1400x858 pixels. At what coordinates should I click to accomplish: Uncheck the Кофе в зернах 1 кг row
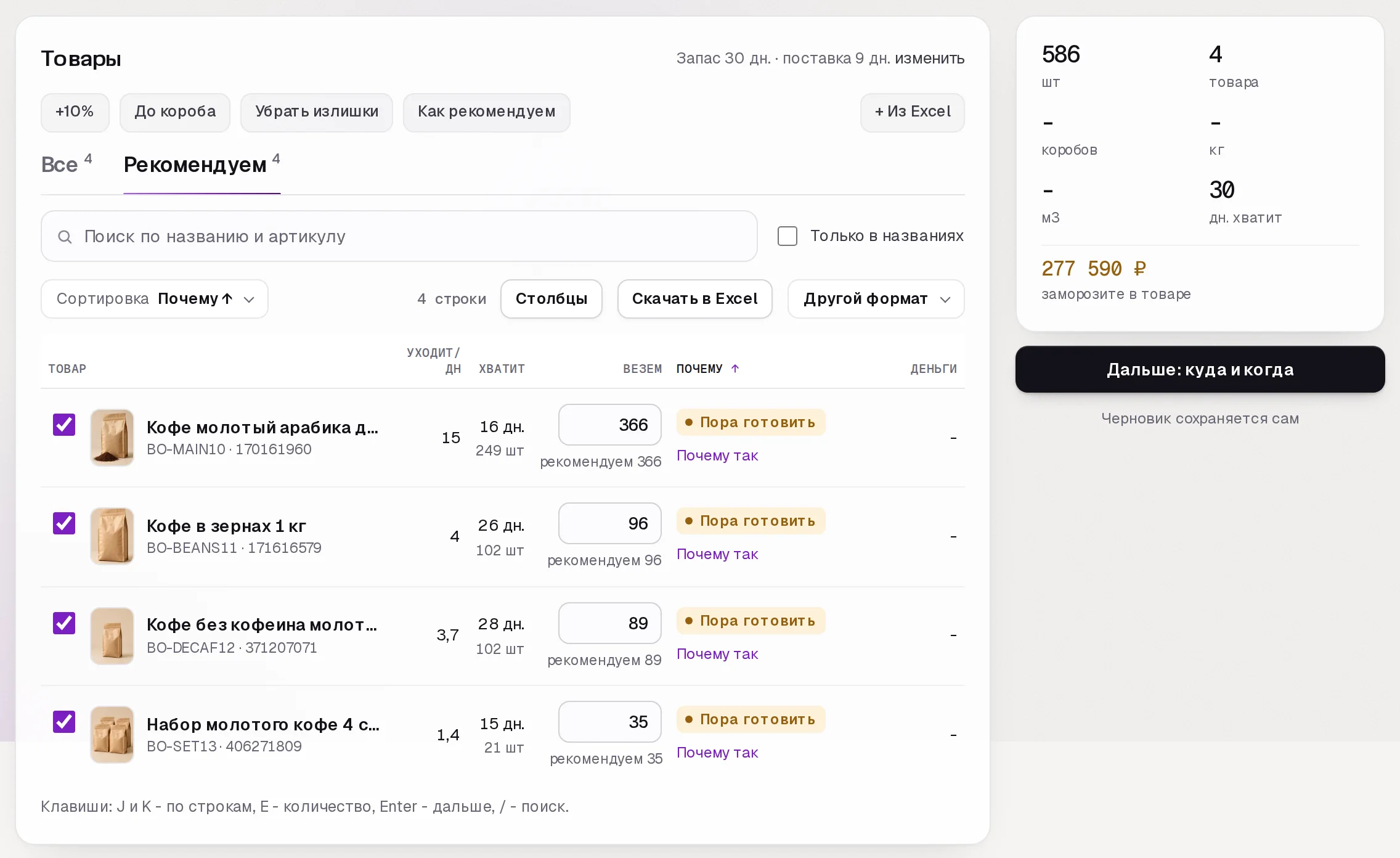[64, 523]
